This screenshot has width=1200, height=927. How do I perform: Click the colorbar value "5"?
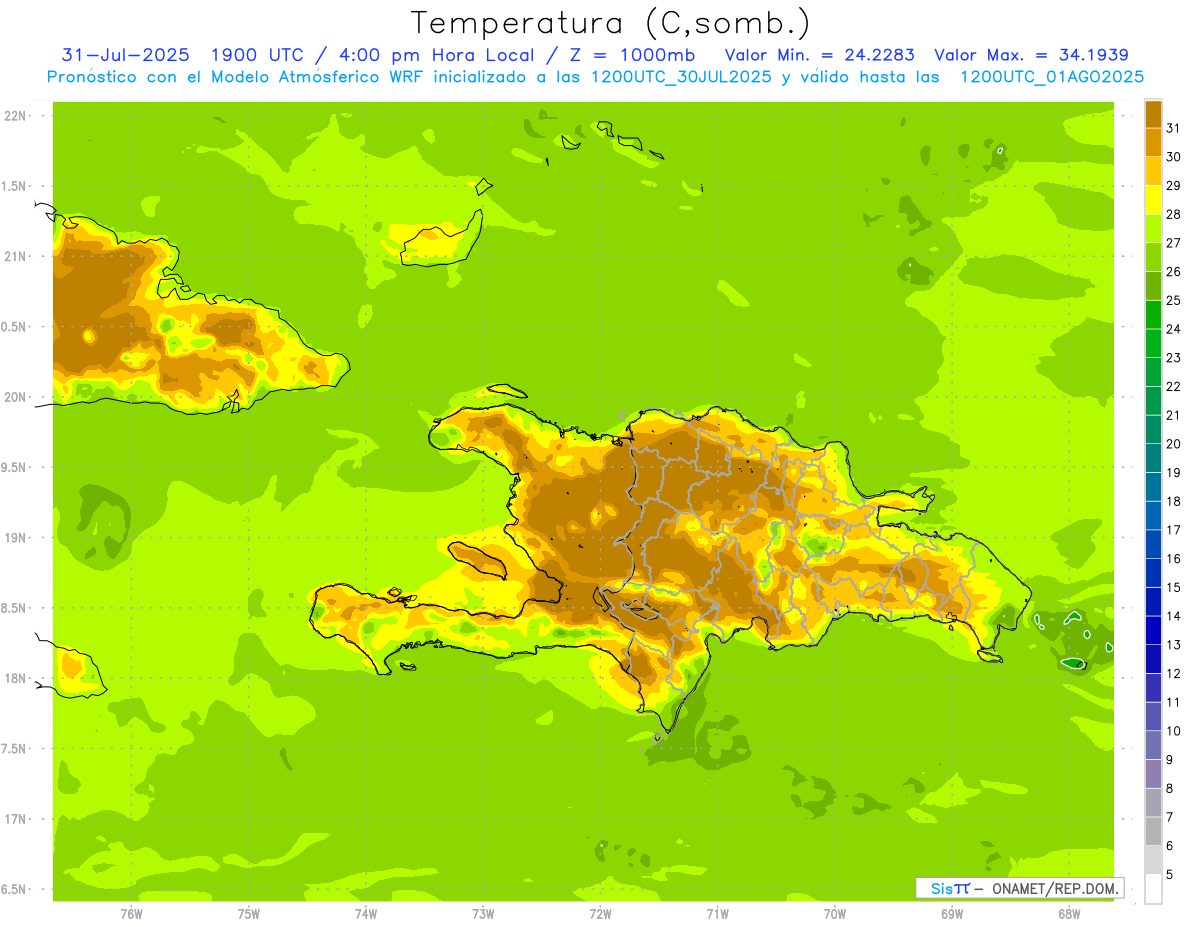1170,875
